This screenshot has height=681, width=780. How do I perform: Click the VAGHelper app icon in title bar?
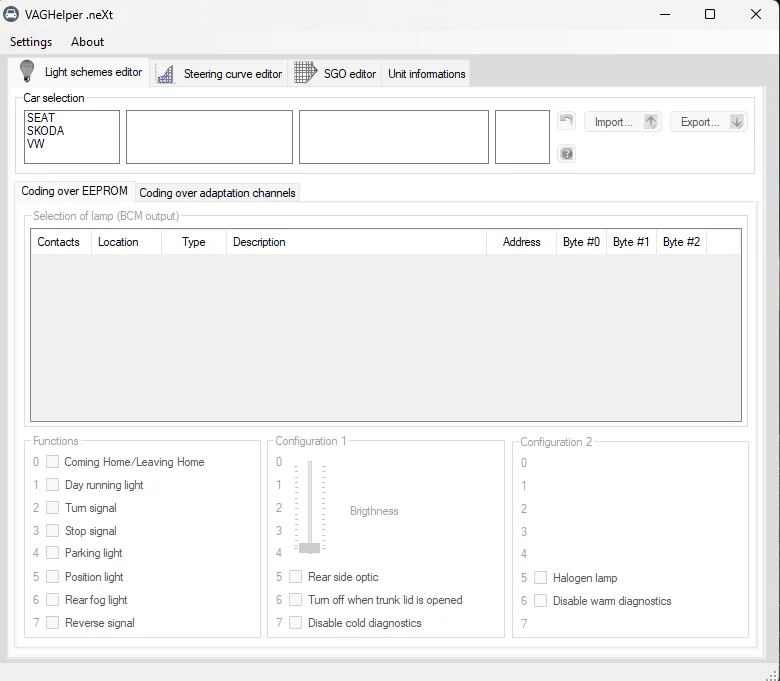(13, 14)
